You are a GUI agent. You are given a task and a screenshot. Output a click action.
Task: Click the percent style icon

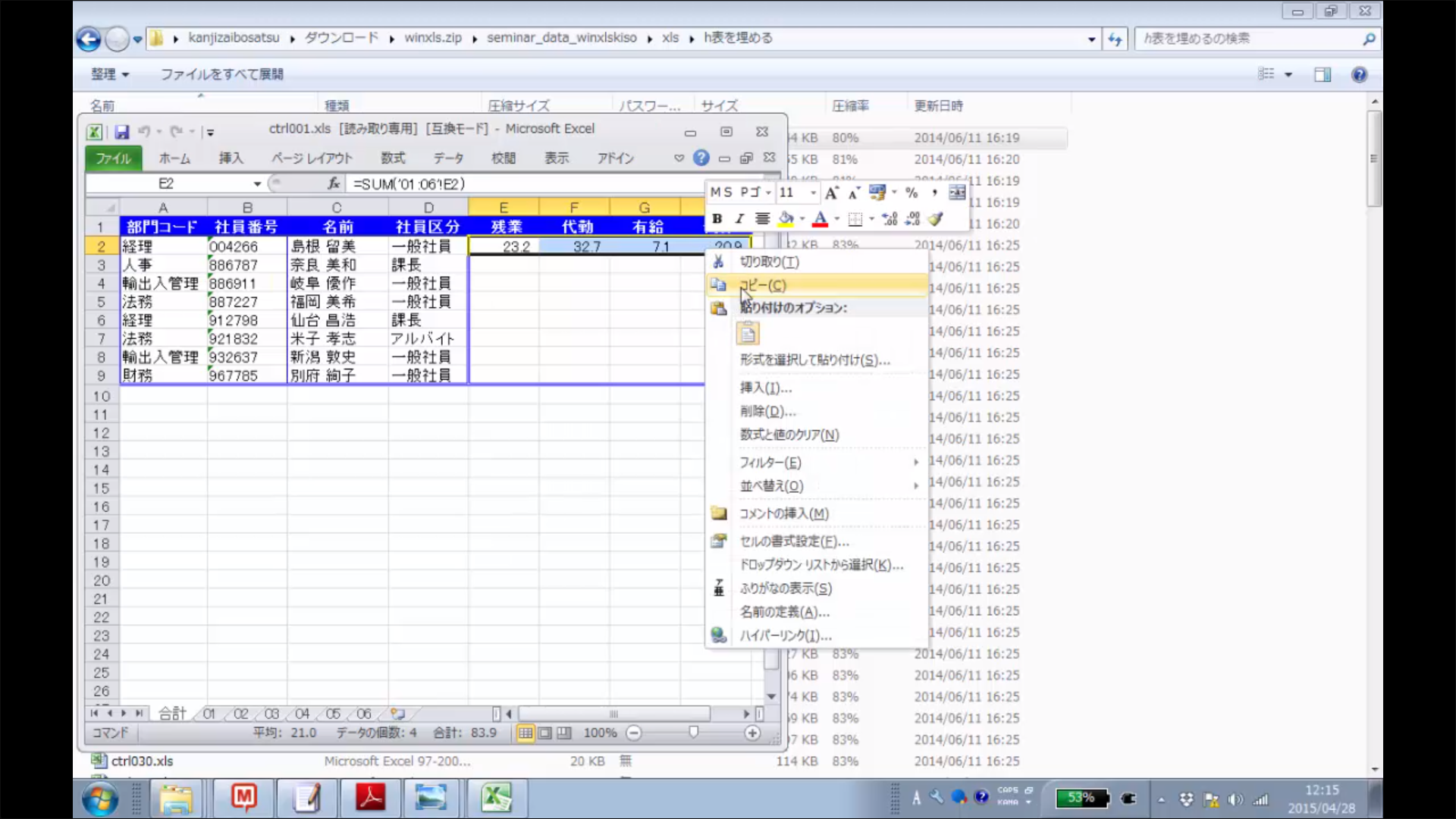(912, 193)
